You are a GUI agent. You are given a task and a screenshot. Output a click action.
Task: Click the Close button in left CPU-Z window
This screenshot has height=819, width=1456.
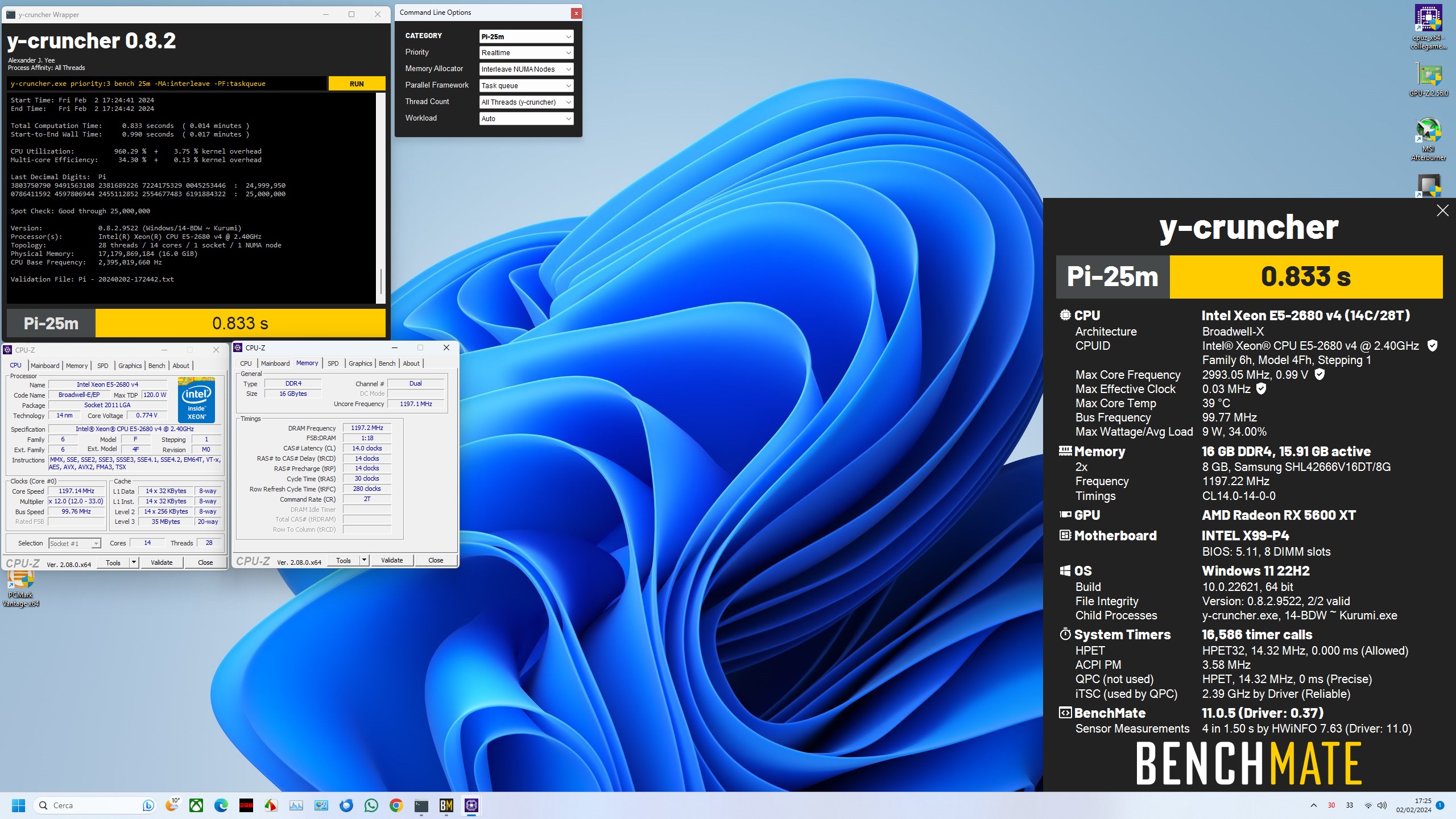(205, 562)
